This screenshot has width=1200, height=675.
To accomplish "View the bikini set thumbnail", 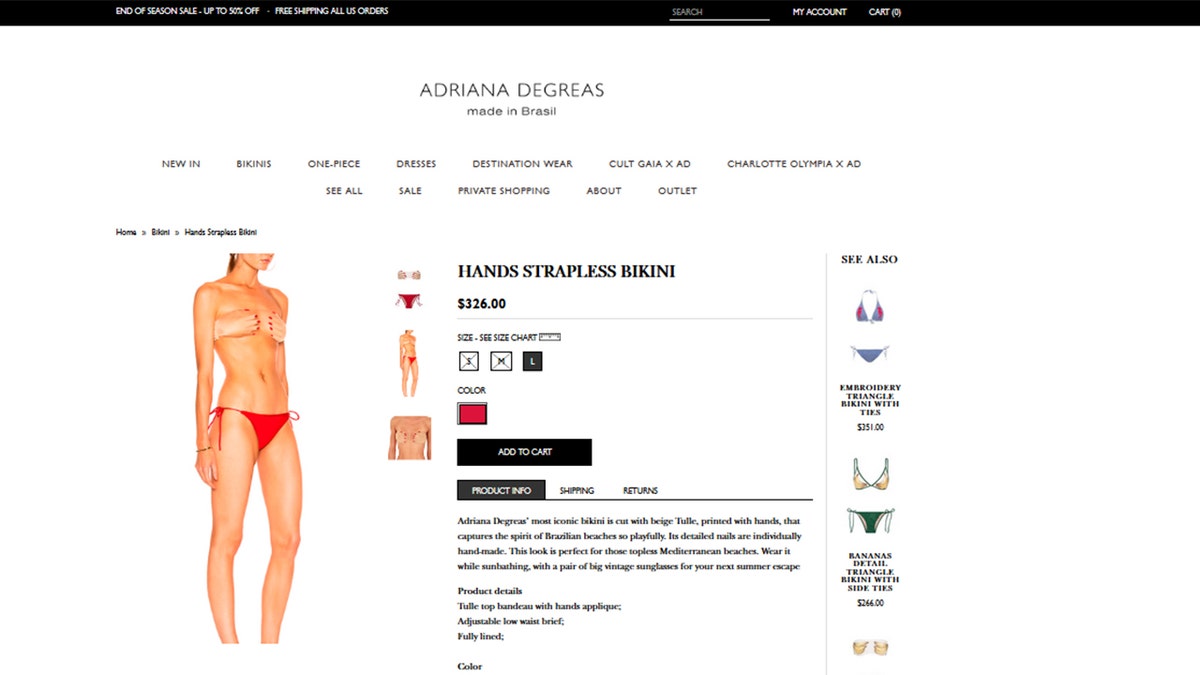I will pyautogui.click(x=409, y=288).
